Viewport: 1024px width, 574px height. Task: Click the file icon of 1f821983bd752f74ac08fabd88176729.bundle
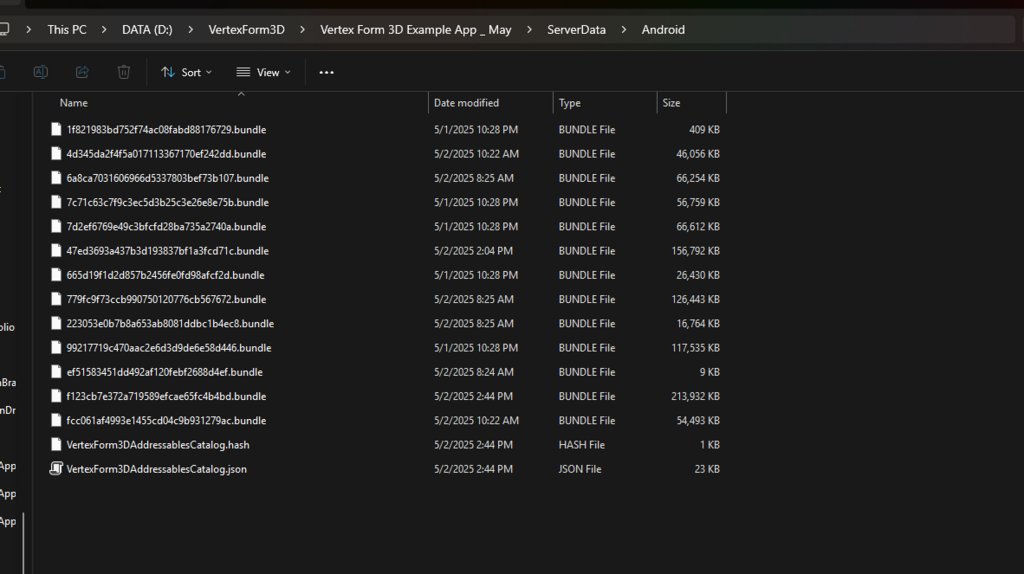click(x=56, y=130)
